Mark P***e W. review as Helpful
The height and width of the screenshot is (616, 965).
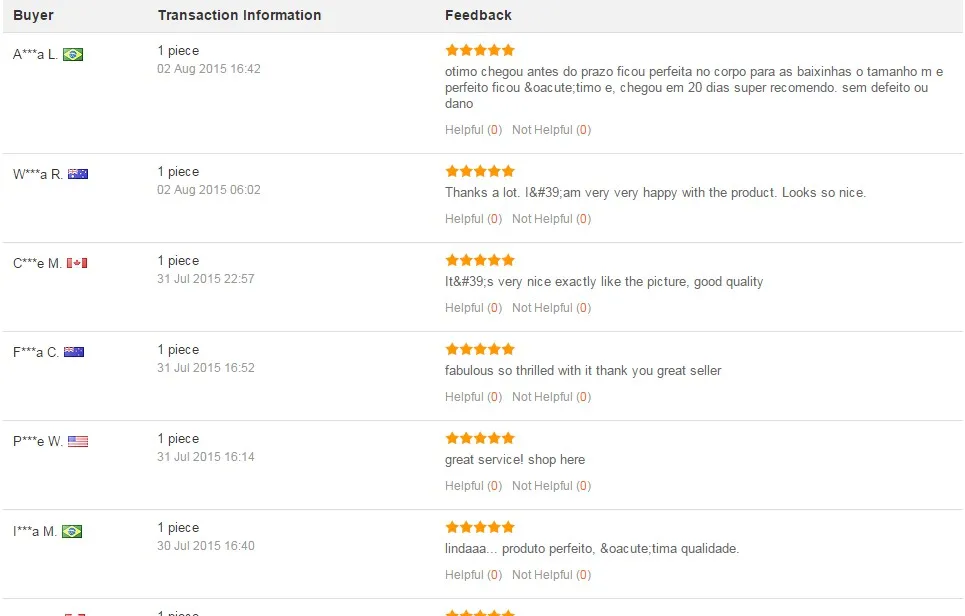pyautogui.click(x=473, y=486)
